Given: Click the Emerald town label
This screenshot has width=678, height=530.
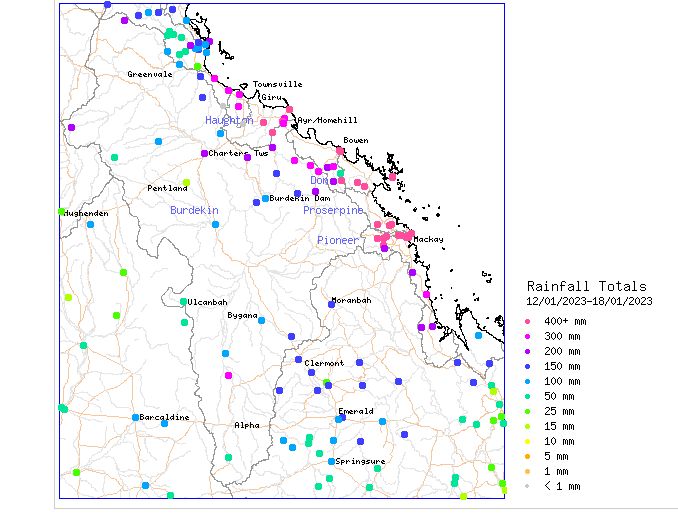Looking at the screenshot, I should tap(356, 411).
